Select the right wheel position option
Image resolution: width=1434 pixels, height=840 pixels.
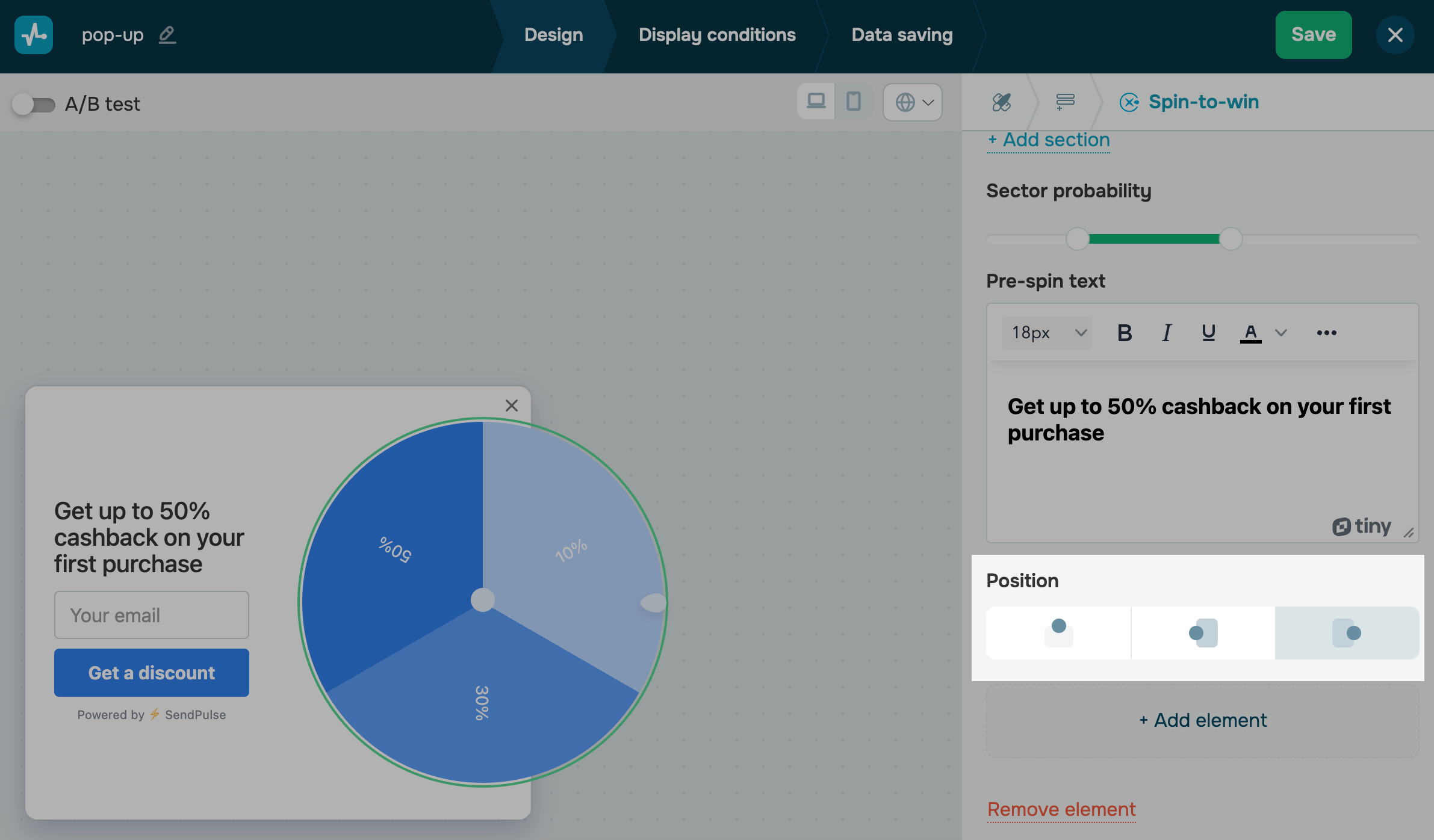point(1347,633)
